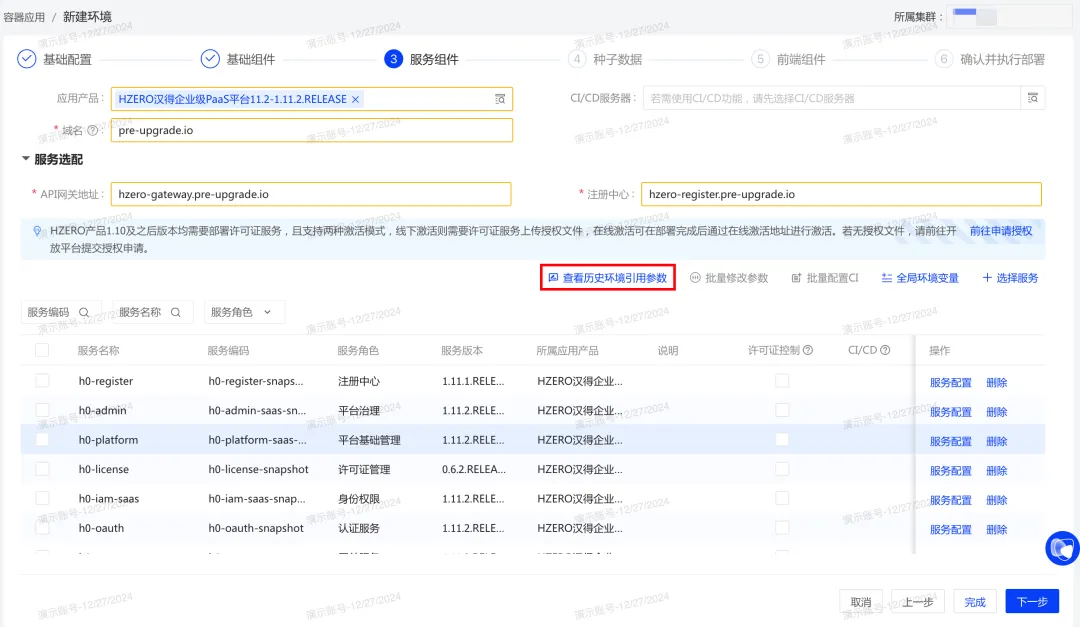Screen dimensions: 1080x627
Task: Click the license control help icon
Action: 808,350
